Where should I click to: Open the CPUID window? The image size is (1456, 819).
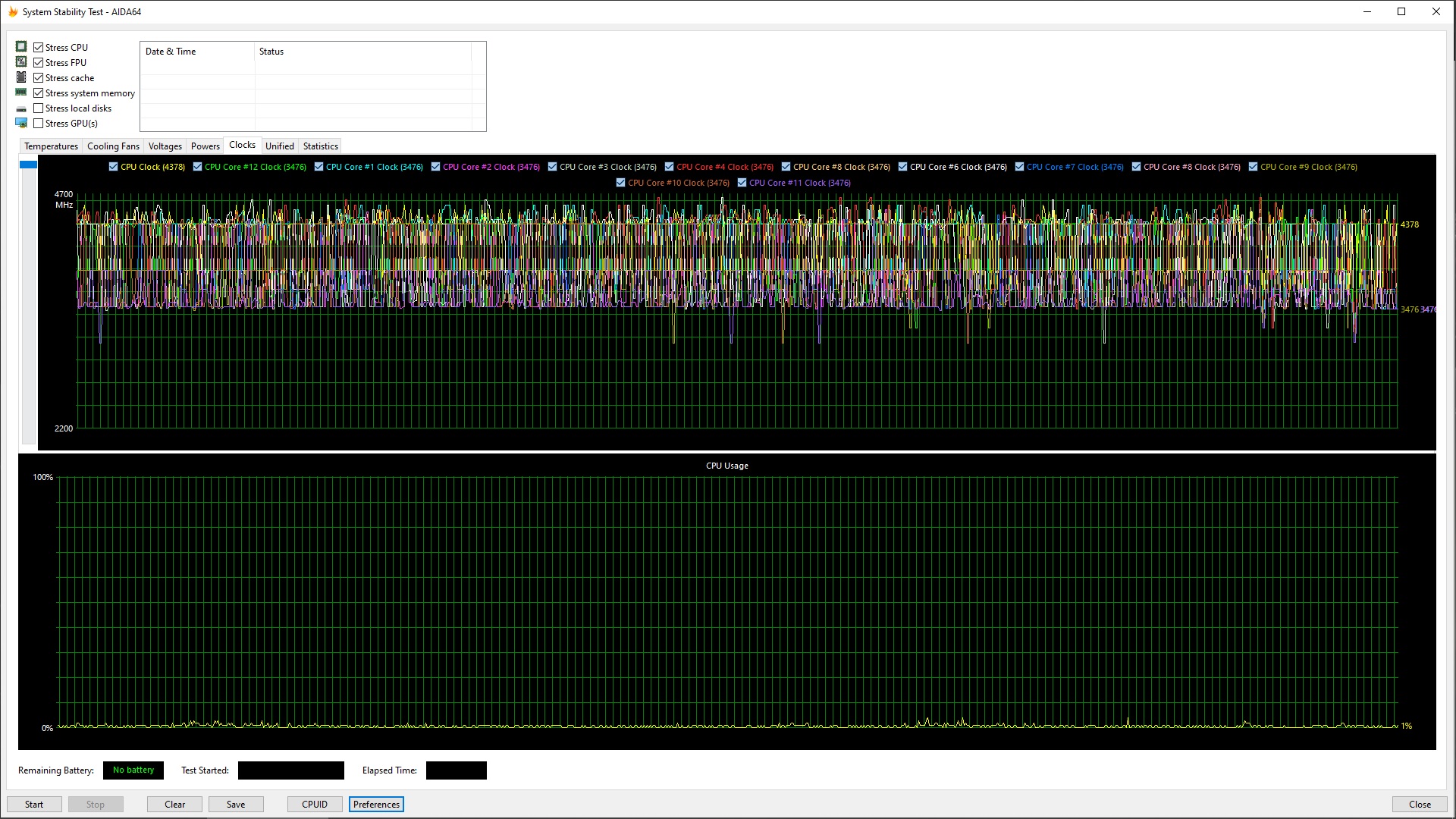click(x=314, y=805)
